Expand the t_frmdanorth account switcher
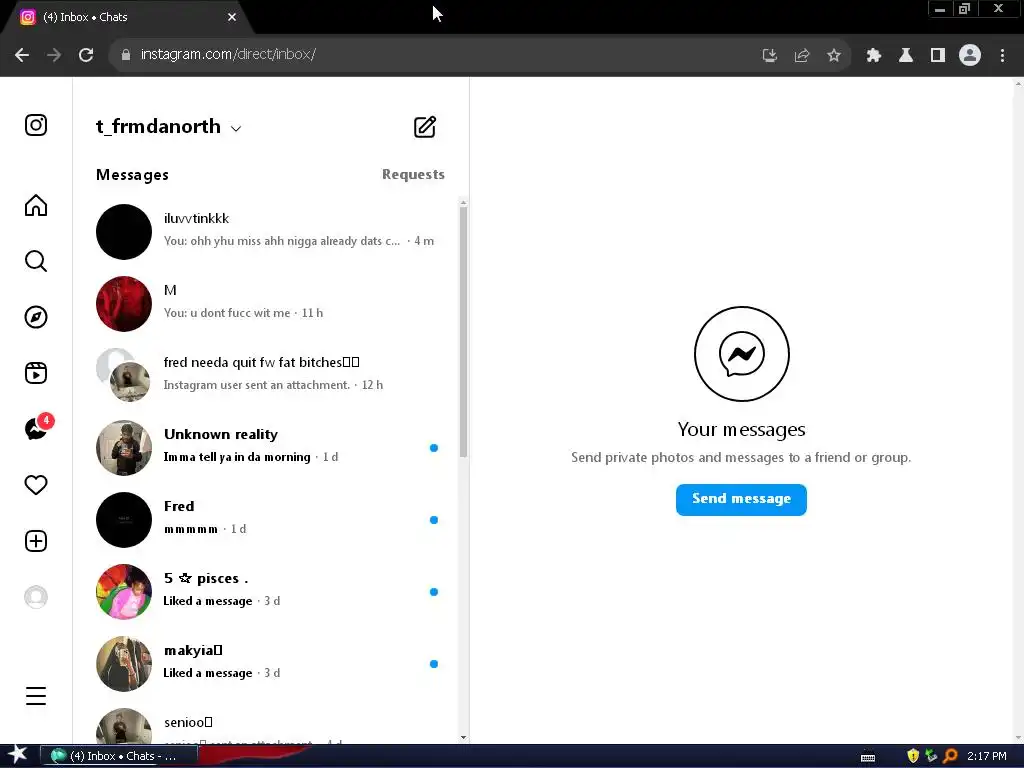This screenshot has height=768, width=1024. tap(168, 127)
